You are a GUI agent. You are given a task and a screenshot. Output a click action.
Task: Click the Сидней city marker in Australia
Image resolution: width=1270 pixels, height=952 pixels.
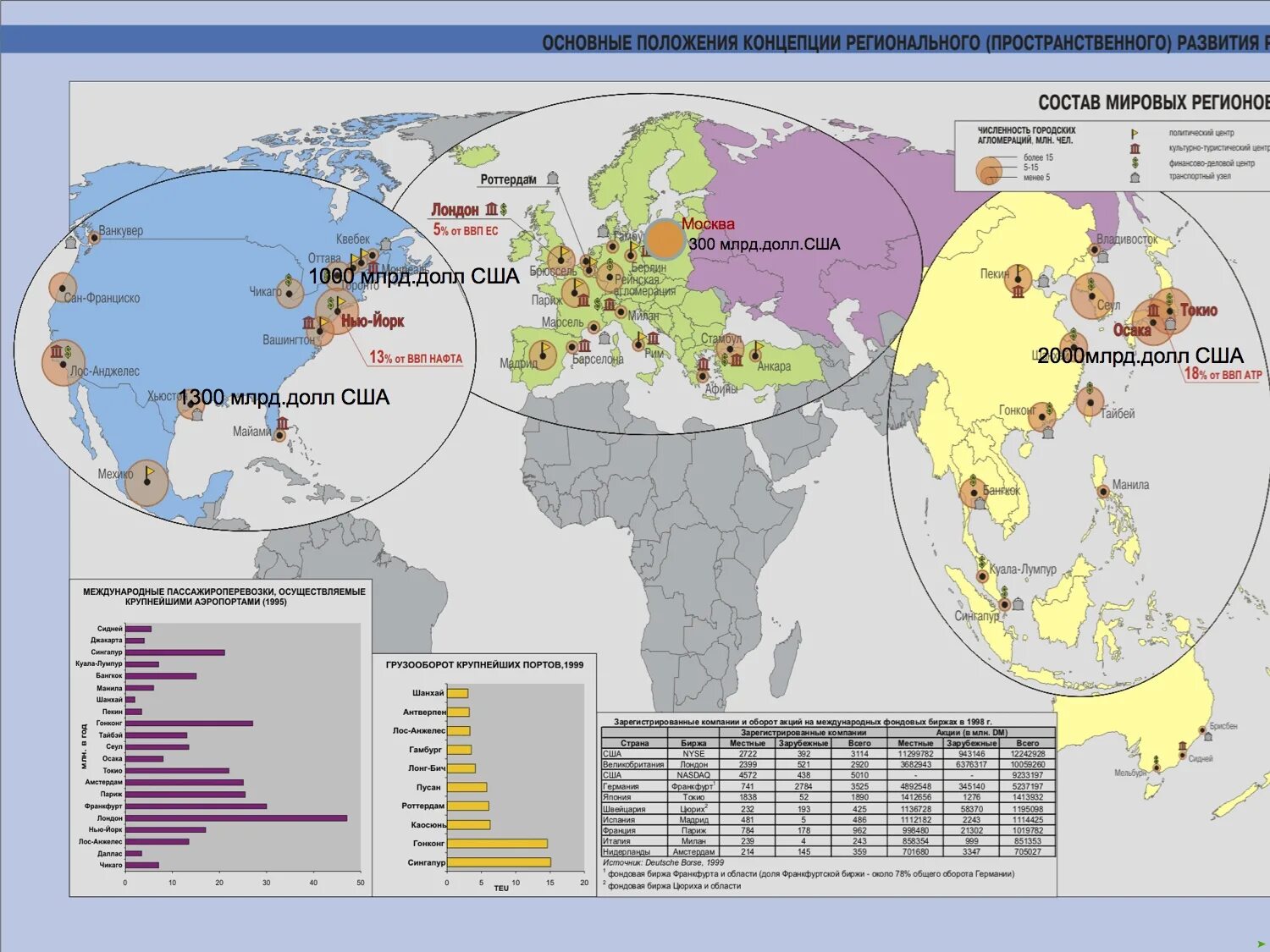[1183, 757]
